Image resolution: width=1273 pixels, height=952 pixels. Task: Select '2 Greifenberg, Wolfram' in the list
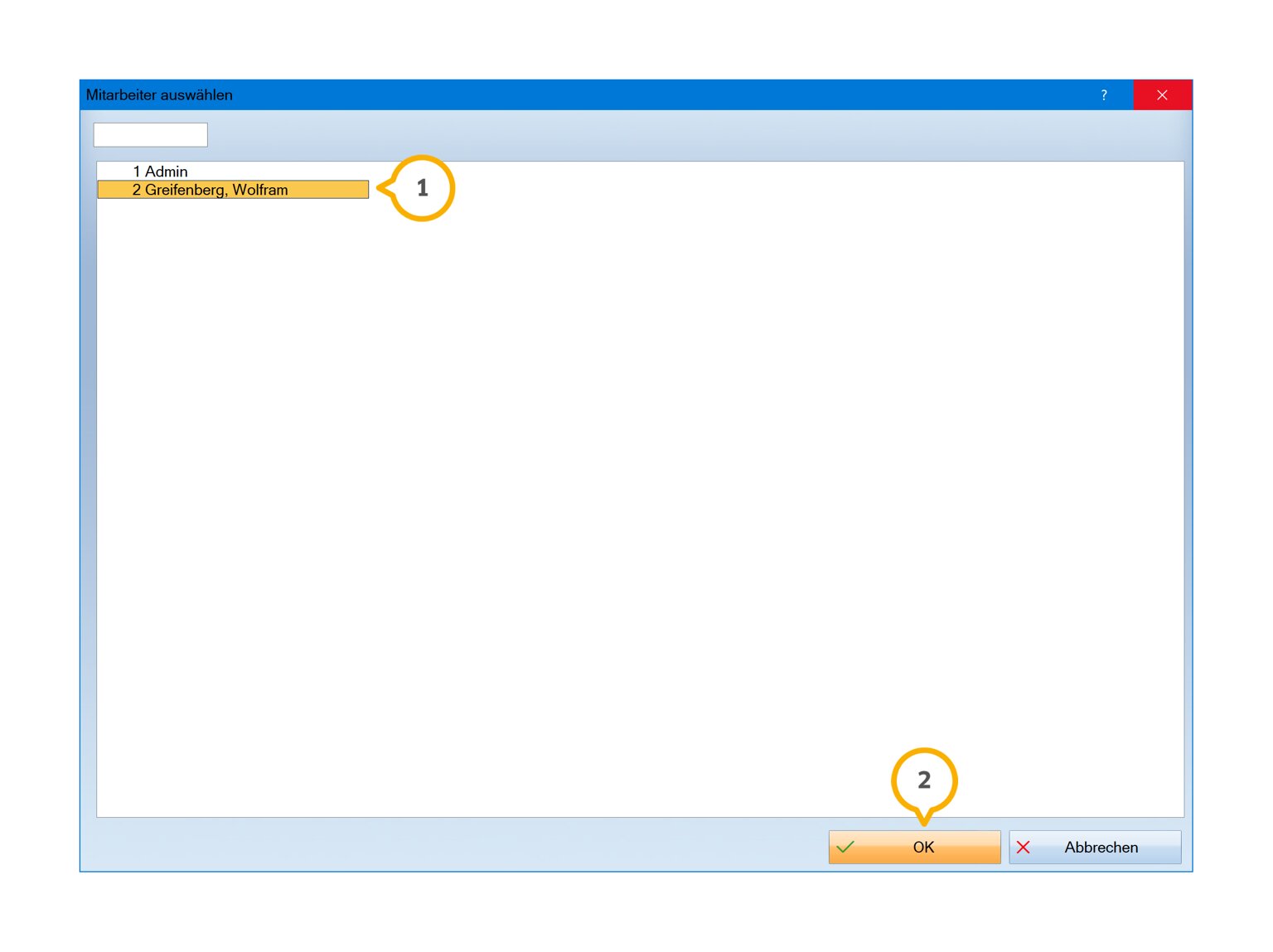click(233, 190)
